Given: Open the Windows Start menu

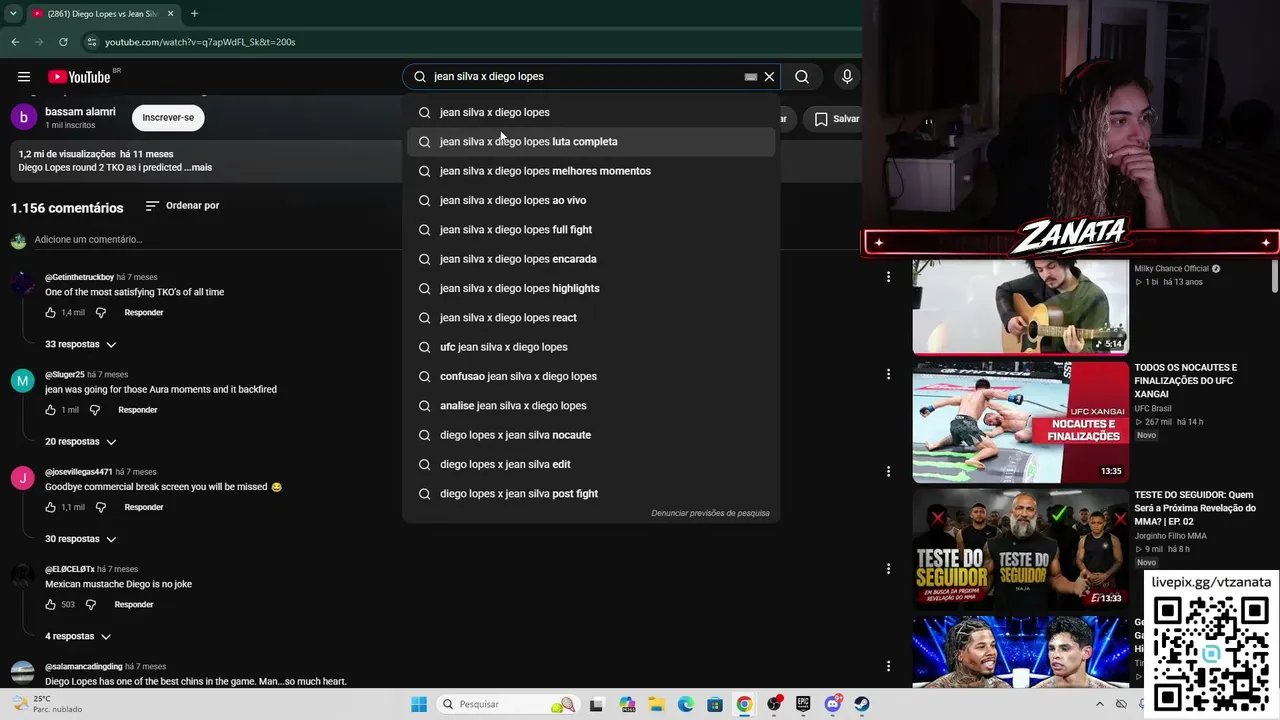Looking at the screenshot, I should 419,704.
